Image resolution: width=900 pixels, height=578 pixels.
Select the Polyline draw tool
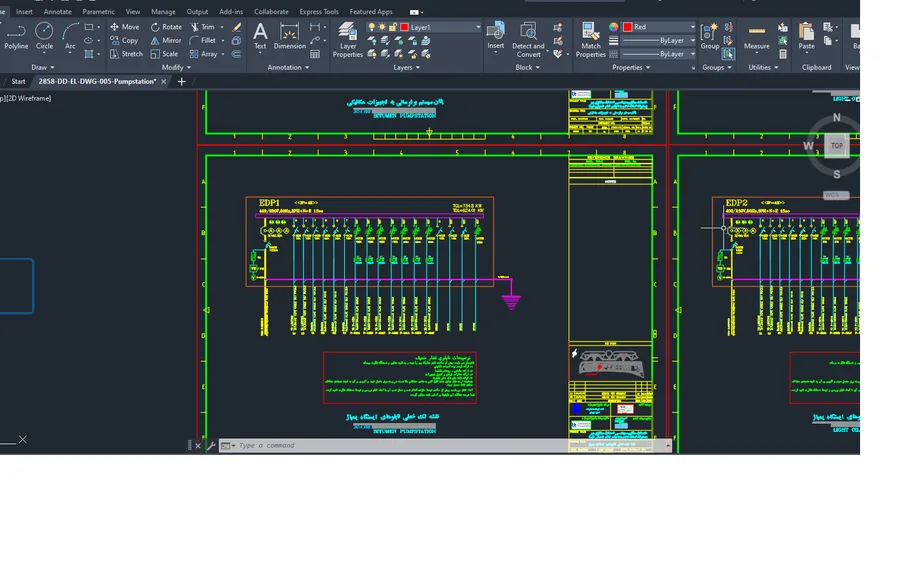tap(16, 36)
